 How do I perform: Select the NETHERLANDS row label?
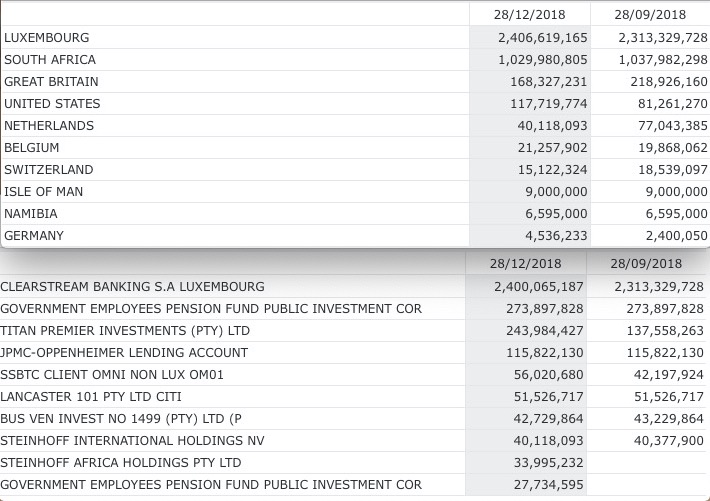49,125
